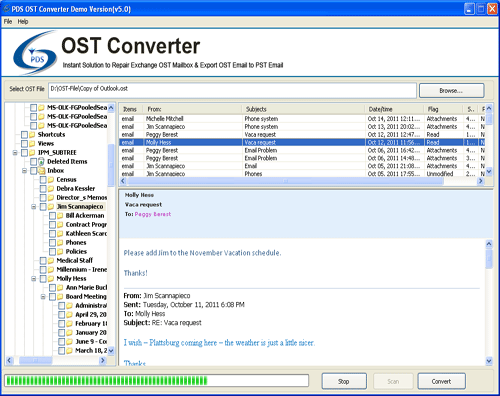Image resolution: width=500 pixels, height=396 pixels.
Task: Check the Shortcuts folder checkbox
Action: tap(24, 135)
